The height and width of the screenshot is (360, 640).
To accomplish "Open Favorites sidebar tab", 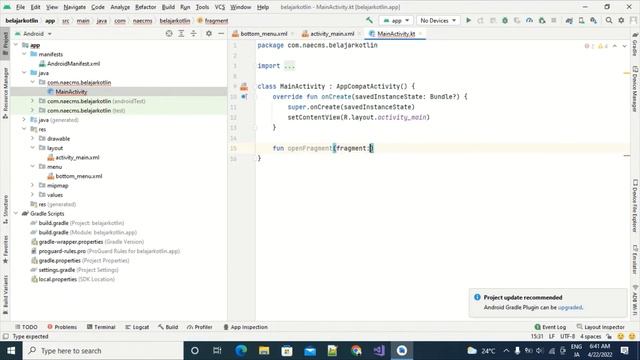I will 5,249.
